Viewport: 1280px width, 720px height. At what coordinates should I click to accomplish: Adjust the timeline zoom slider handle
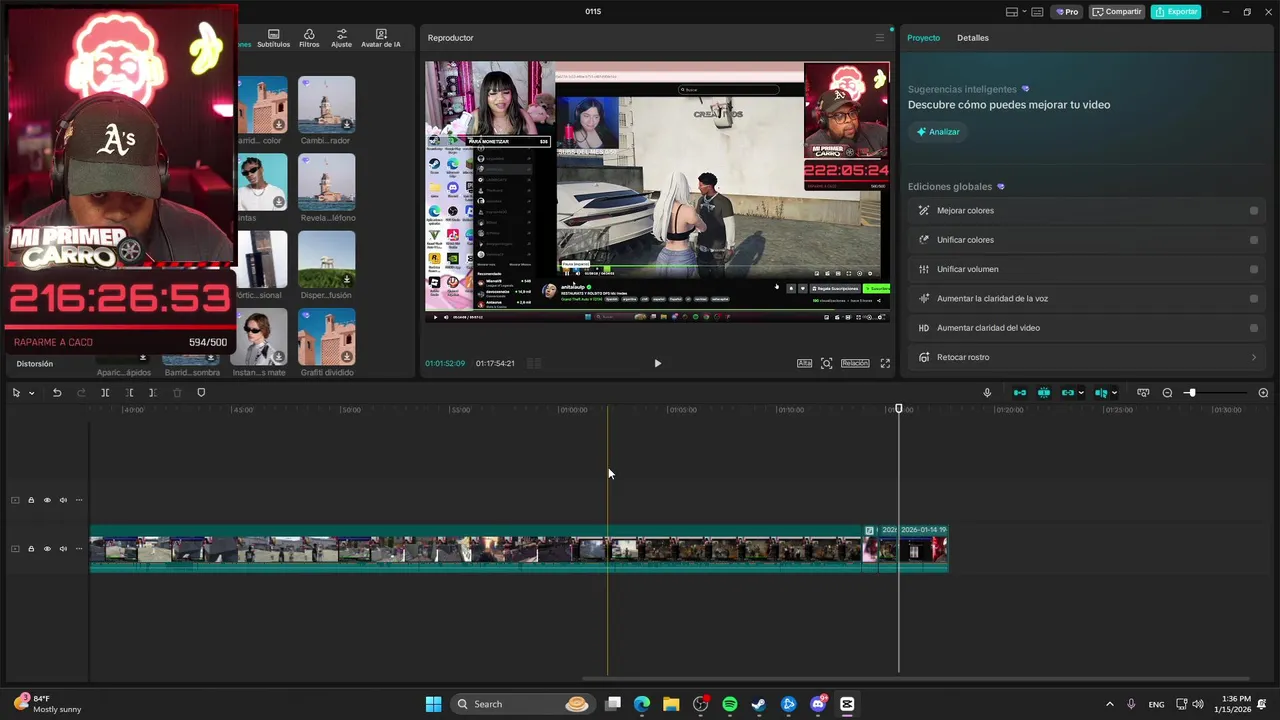pyautogui.click(x=1191, y=393)
